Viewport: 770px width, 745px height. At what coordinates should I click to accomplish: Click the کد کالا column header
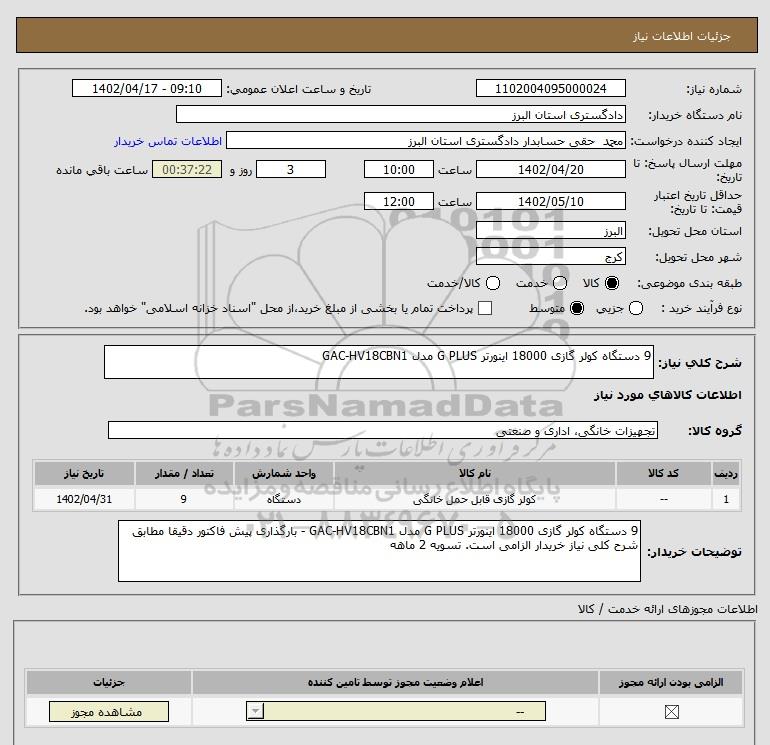tap(664, 473)
